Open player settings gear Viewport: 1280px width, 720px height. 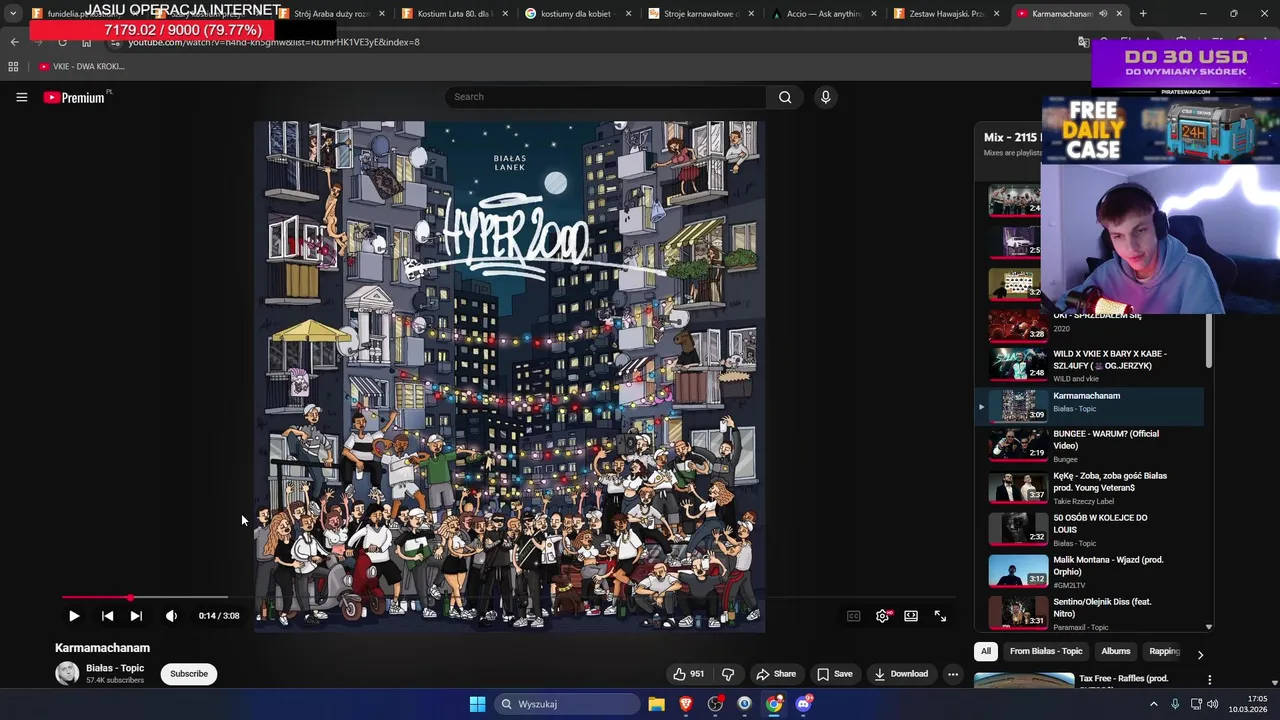point(882,616)
